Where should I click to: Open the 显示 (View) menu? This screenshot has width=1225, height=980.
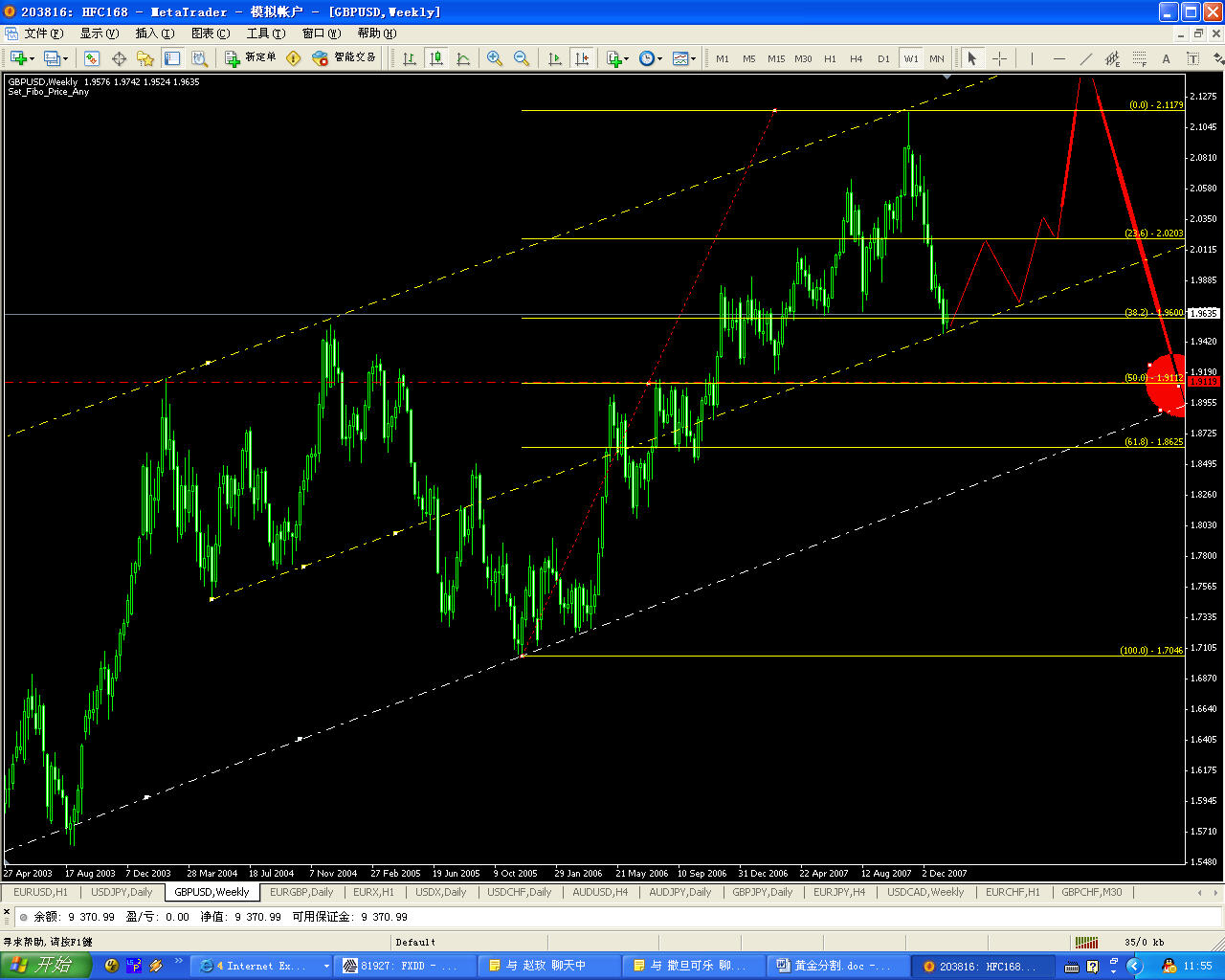tap(100, 33)
